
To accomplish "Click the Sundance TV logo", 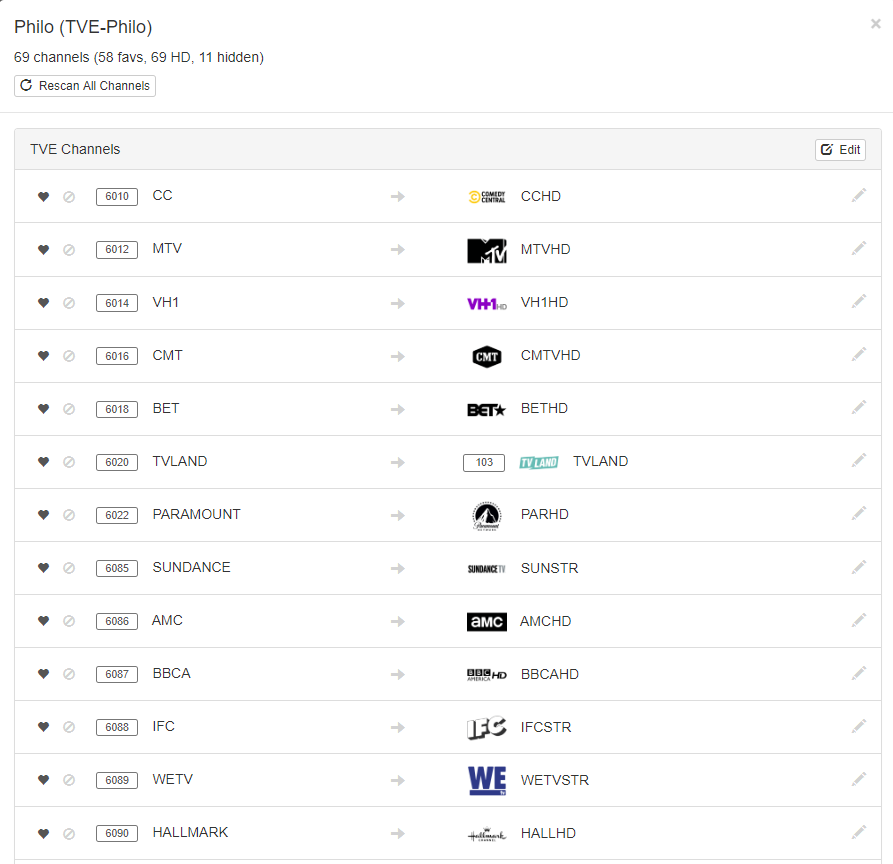I will click(486, 569).
